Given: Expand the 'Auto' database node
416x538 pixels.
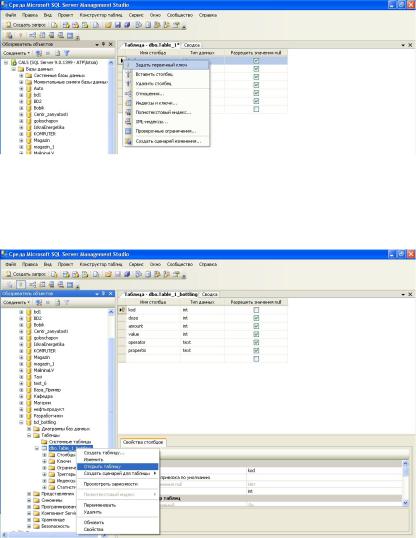Looking at the screenshot, I should tap(21, 89).
